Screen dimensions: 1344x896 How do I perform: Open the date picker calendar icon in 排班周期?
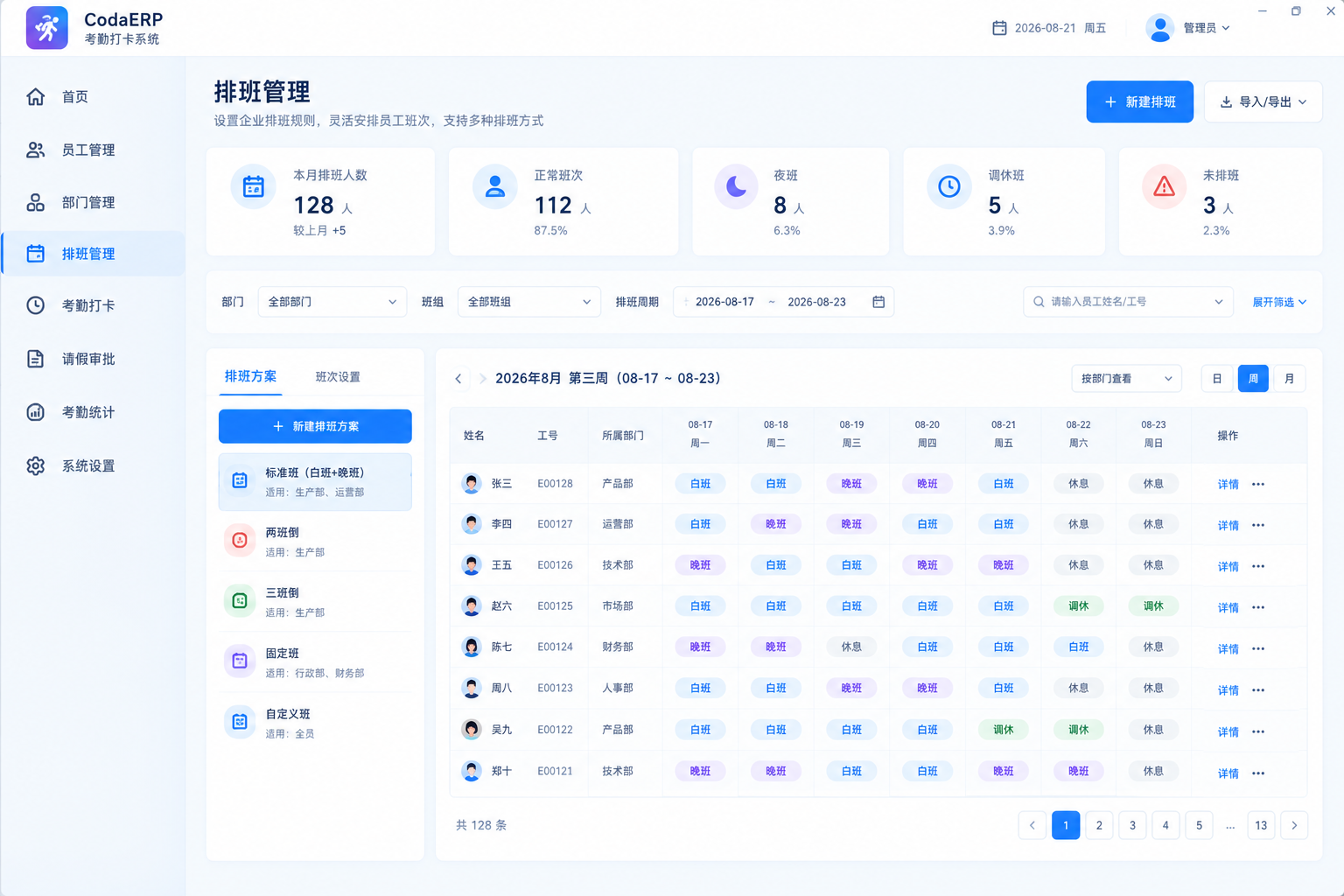[878, 302]
